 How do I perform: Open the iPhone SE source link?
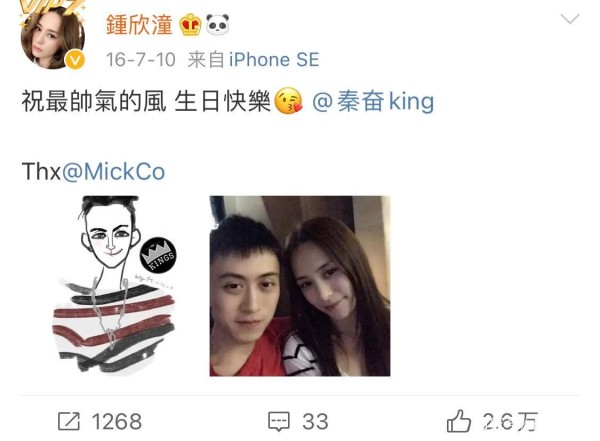click(274, 60)
